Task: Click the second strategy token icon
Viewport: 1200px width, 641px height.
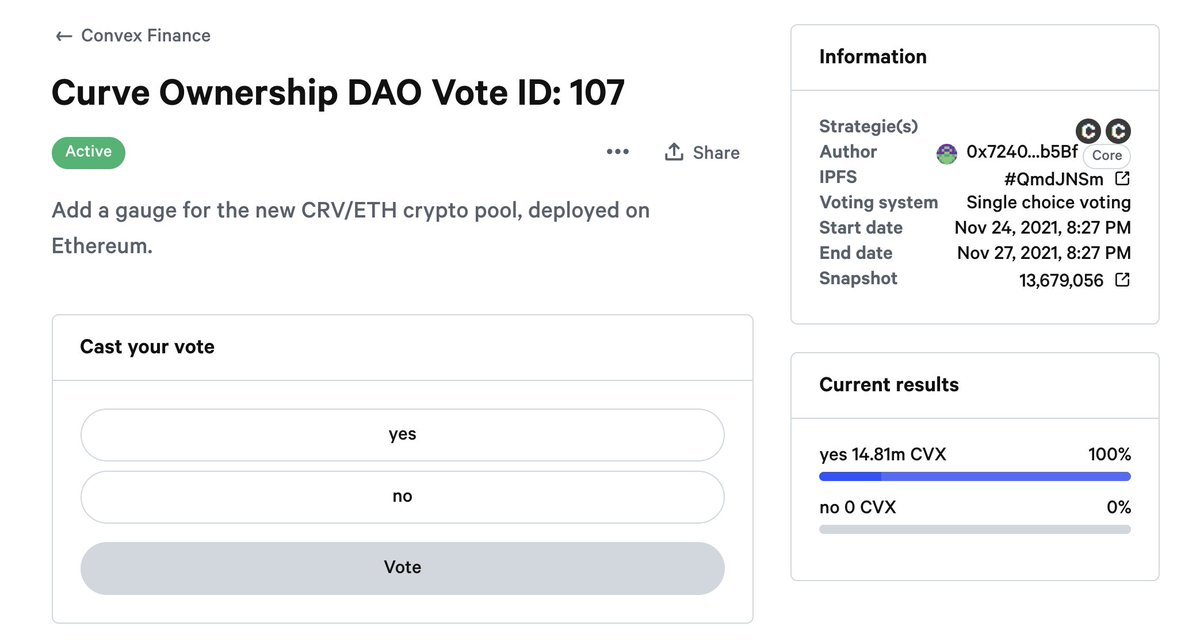Action: point(1118,130)
